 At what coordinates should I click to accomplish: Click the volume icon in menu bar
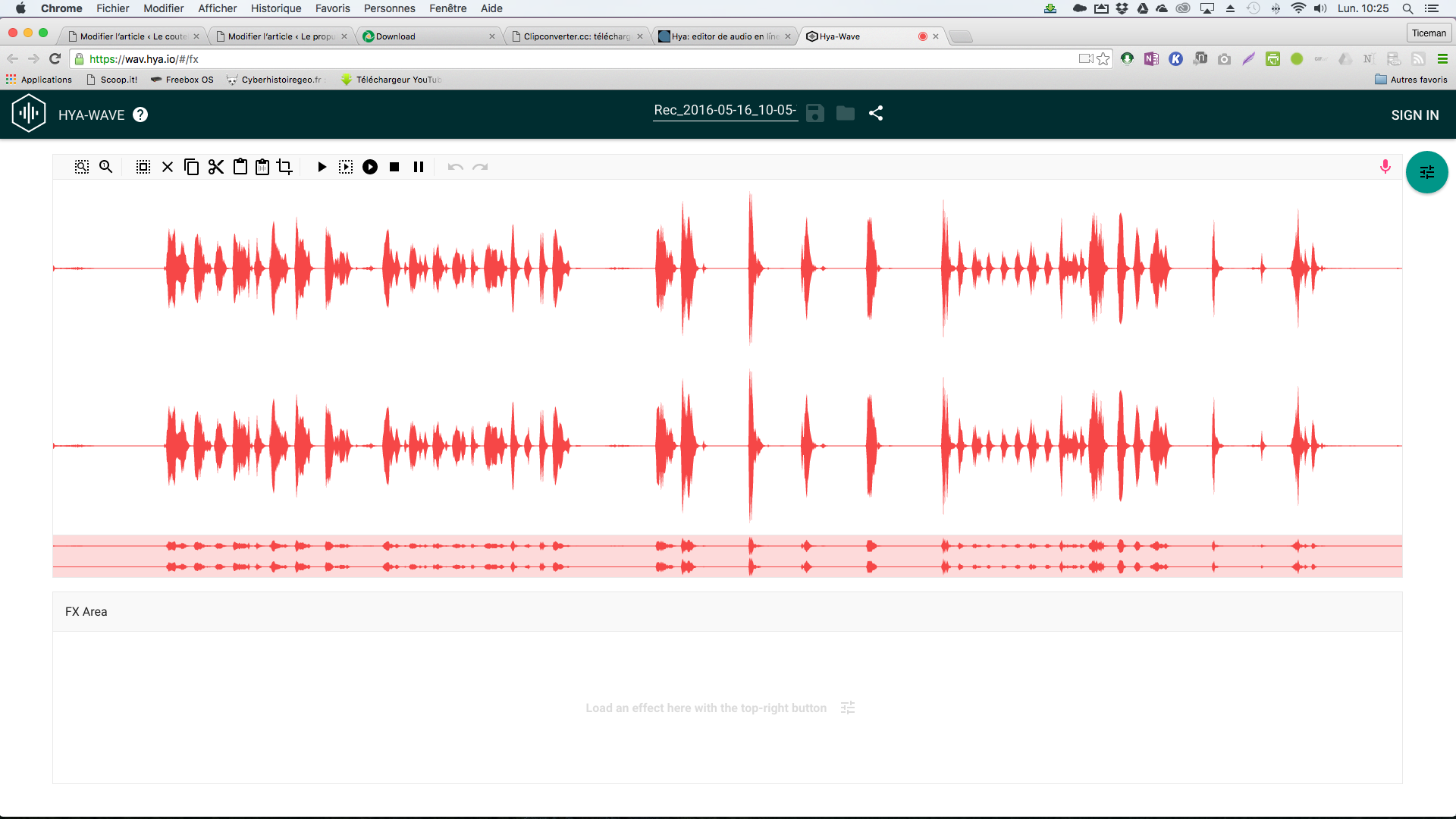tap(1320, 8)
